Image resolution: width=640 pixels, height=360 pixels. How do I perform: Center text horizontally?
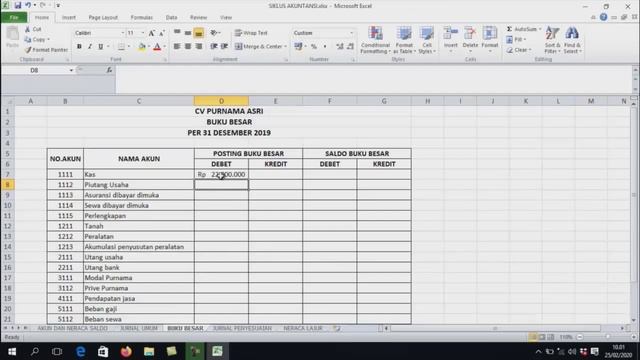click(188, 47)
